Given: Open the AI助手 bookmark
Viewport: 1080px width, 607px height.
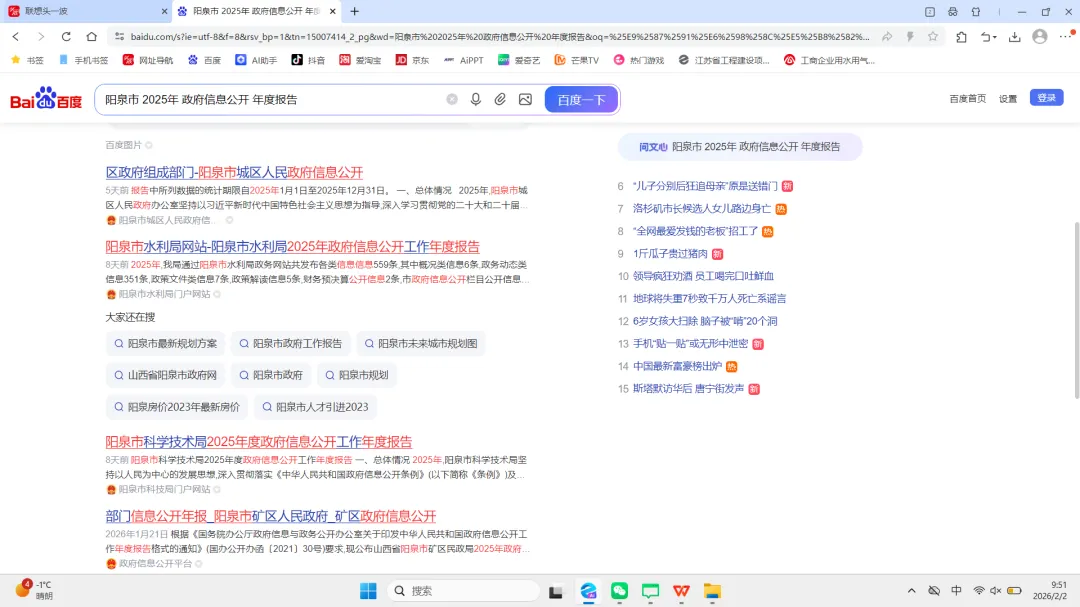Looking at the screenshot, I should (256, 60).
